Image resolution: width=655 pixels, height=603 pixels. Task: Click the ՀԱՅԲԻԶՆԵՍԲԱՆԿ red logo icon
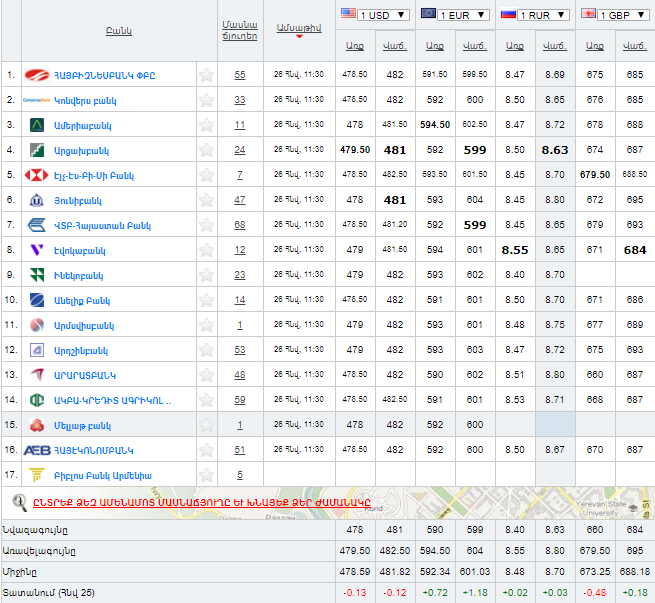tap(37, 75)
